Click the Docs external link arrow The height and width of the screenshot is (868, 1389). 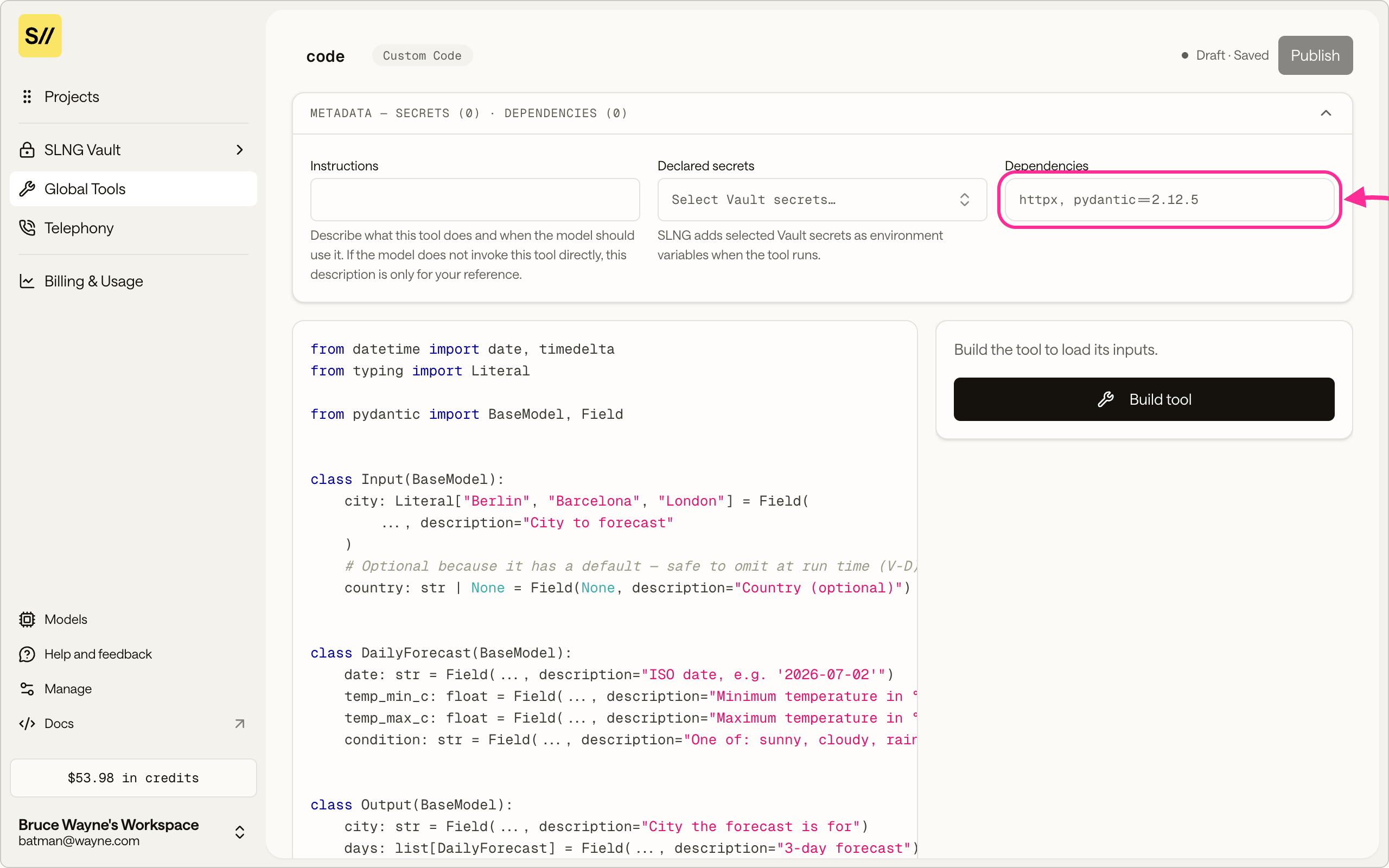pos(240,724)
